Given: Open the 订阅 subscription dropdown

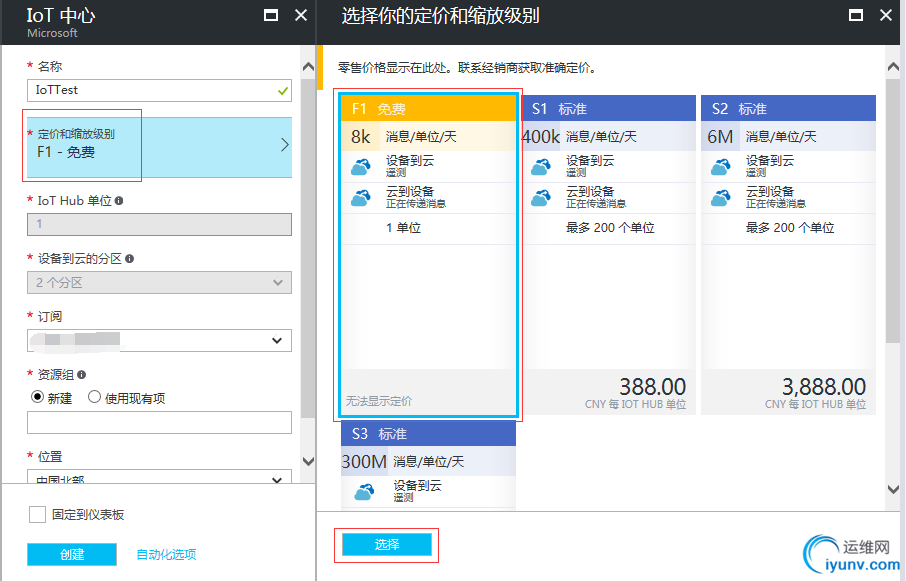Looking at the screenshot, I should tap(159, 341).
